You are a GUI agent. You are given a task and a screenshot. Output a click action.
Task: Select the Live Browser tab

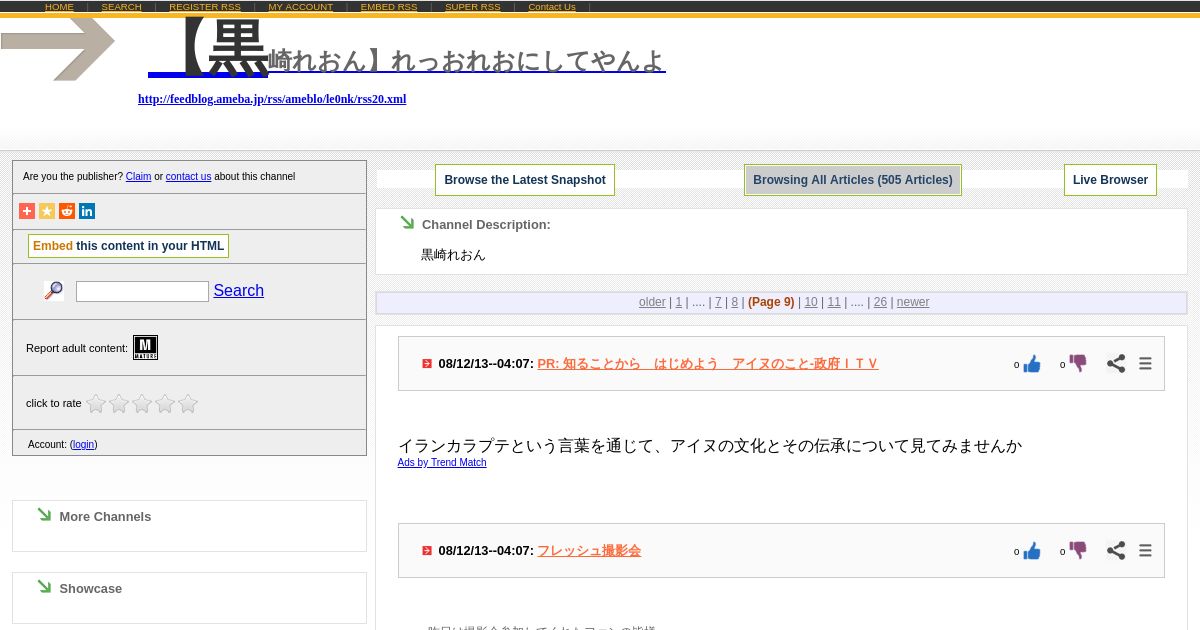tap(1110, 180)
